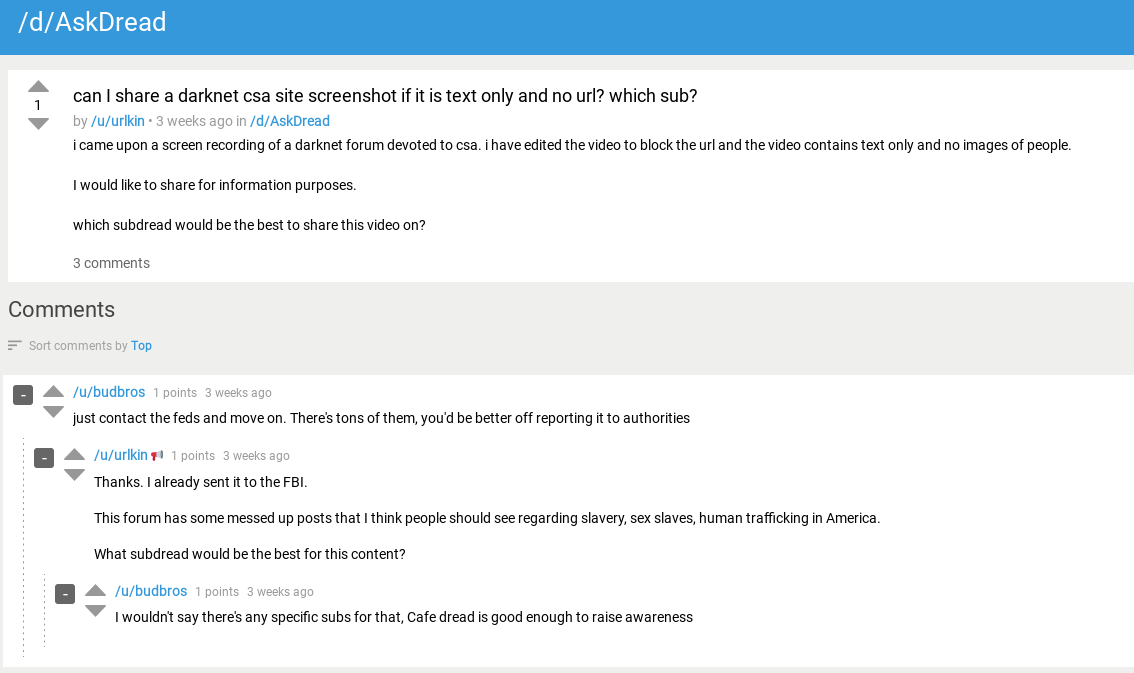The image size is (1134, 673).
Task: Visit /u/budbros profile from the first comment
Action: click(109, 392)
